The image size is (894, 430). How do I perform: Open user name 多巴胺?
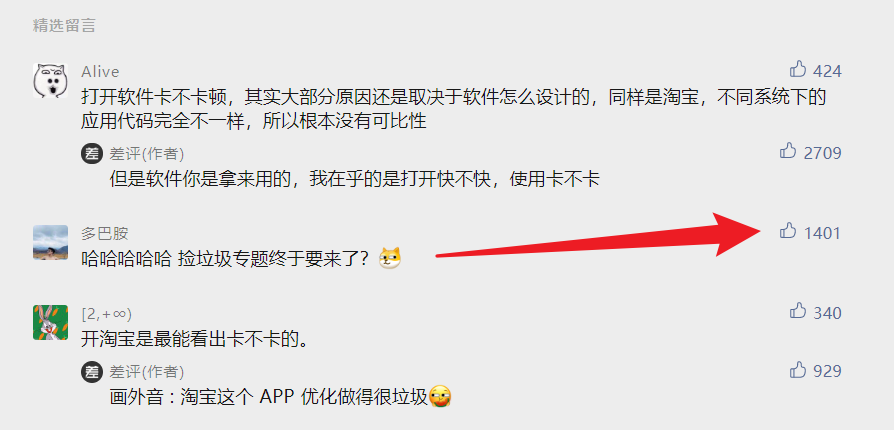[x=105, y=233]
